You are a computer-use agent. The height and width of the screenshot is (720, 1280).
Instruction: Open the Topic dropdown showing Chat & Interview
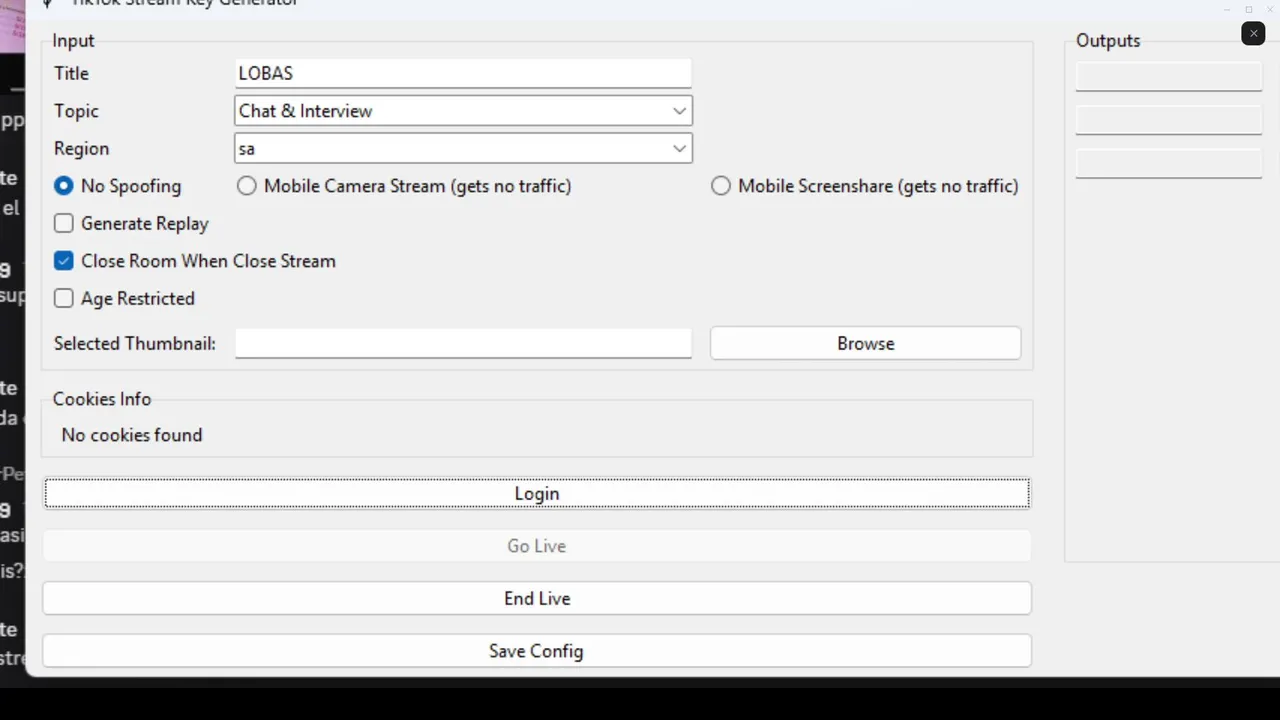463,111
